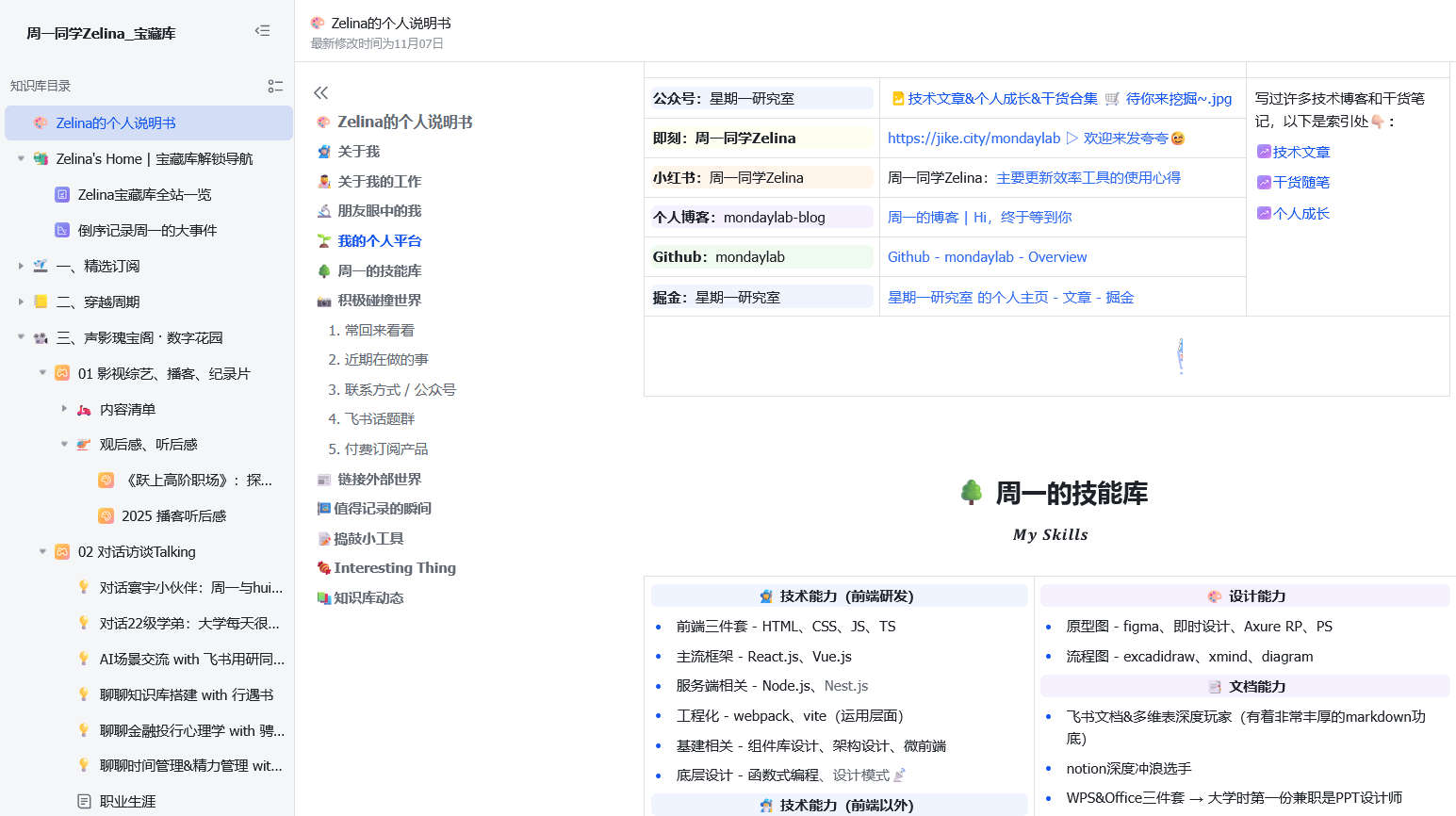Click the directory expand-all icon
The width and height of the screenshot is (1456, 816).
click(275, 86)
